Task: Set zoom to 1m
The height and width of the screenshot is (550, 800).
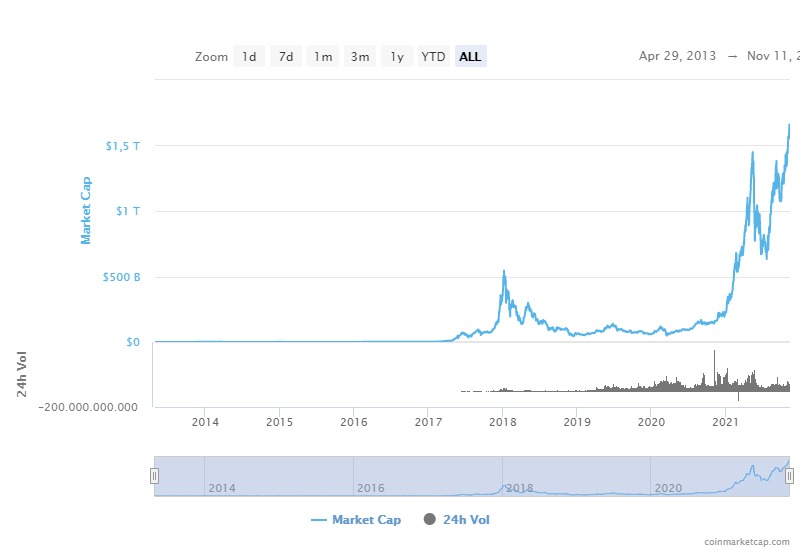Action: click(323, 57)
